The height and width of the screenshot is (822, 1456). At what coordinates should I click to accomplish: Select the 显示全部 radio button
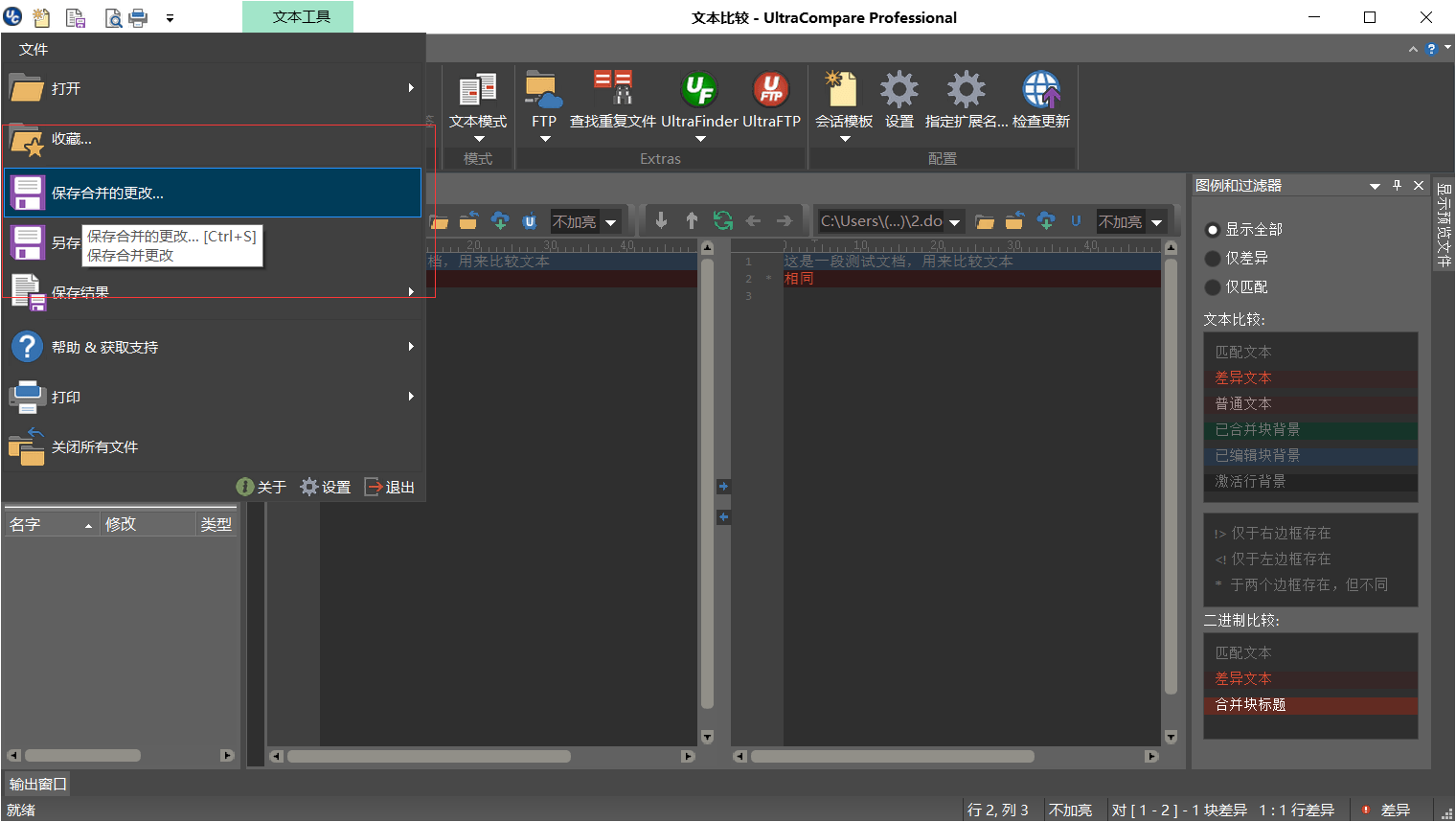tap(1213, 230)
